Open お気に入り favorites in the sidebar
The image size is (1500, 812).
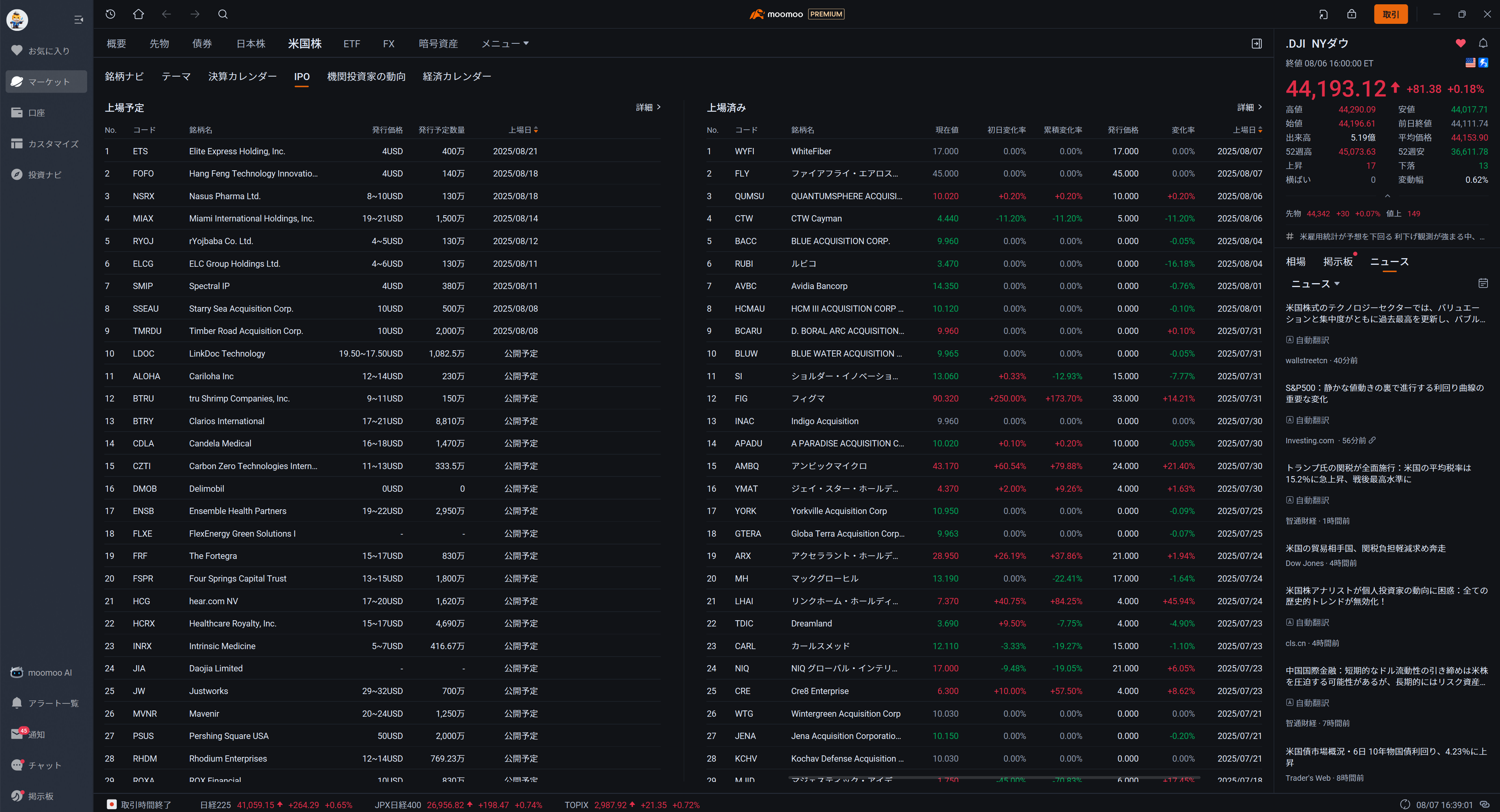(x=46, y=51)
